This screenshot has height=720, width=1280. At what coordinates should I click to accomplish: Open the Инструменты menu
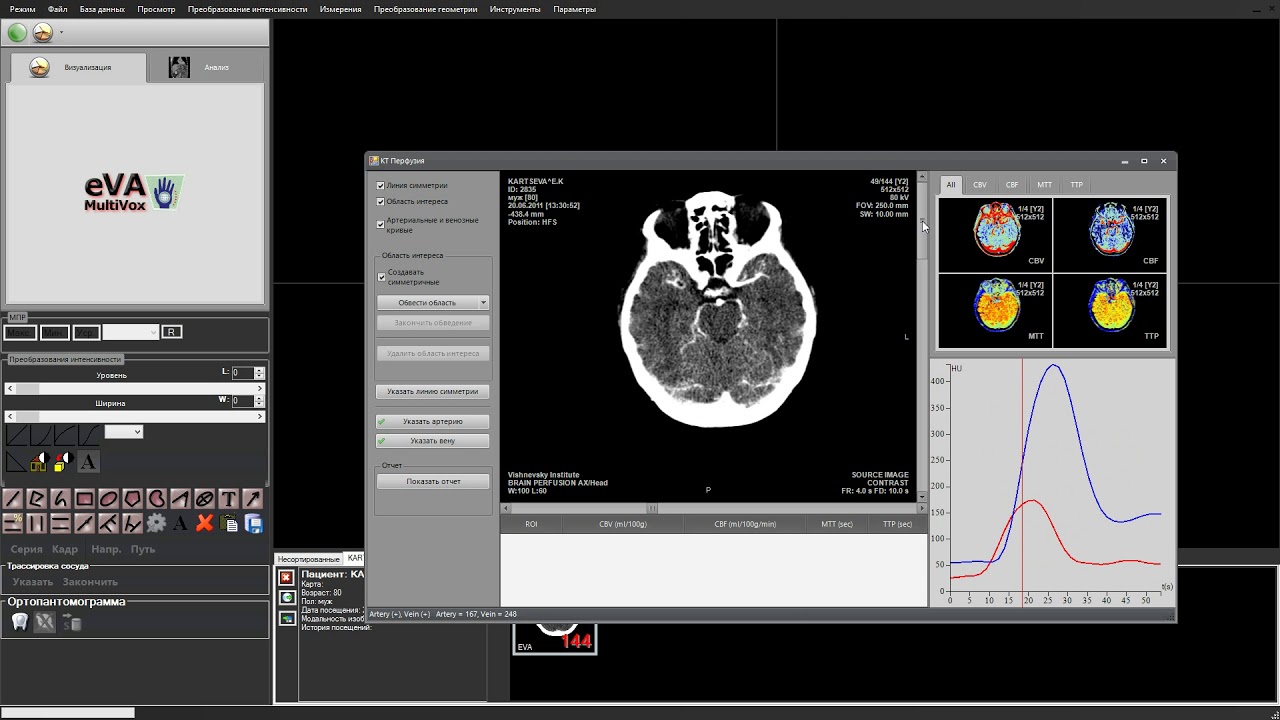(x=515, y=9)
